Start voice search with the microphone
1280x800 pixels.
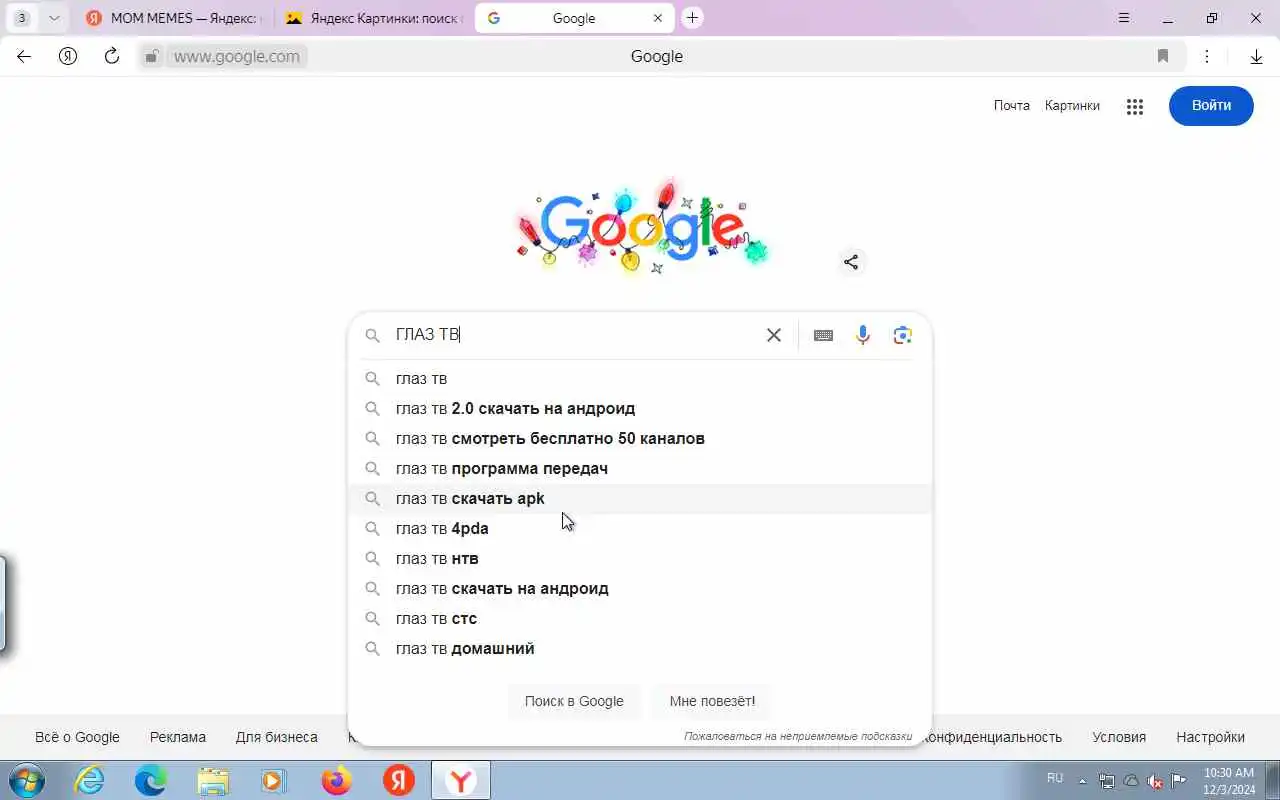click(863, 335)
